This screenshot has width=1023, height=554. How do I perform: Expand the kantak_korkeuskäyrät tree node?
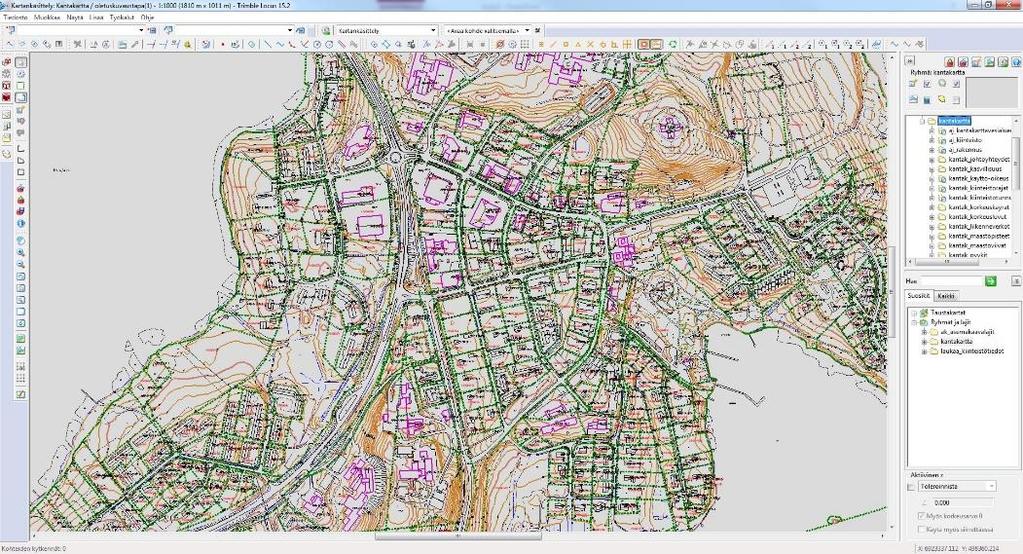click(x=932, y=208)
